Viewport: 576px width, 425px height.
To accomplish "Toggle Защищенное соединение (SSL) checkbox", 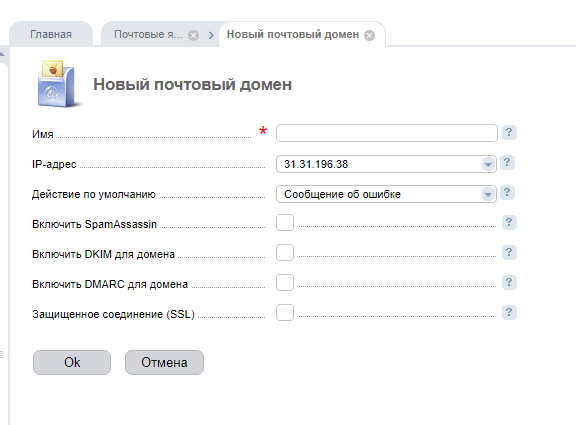I will [285, 313].
